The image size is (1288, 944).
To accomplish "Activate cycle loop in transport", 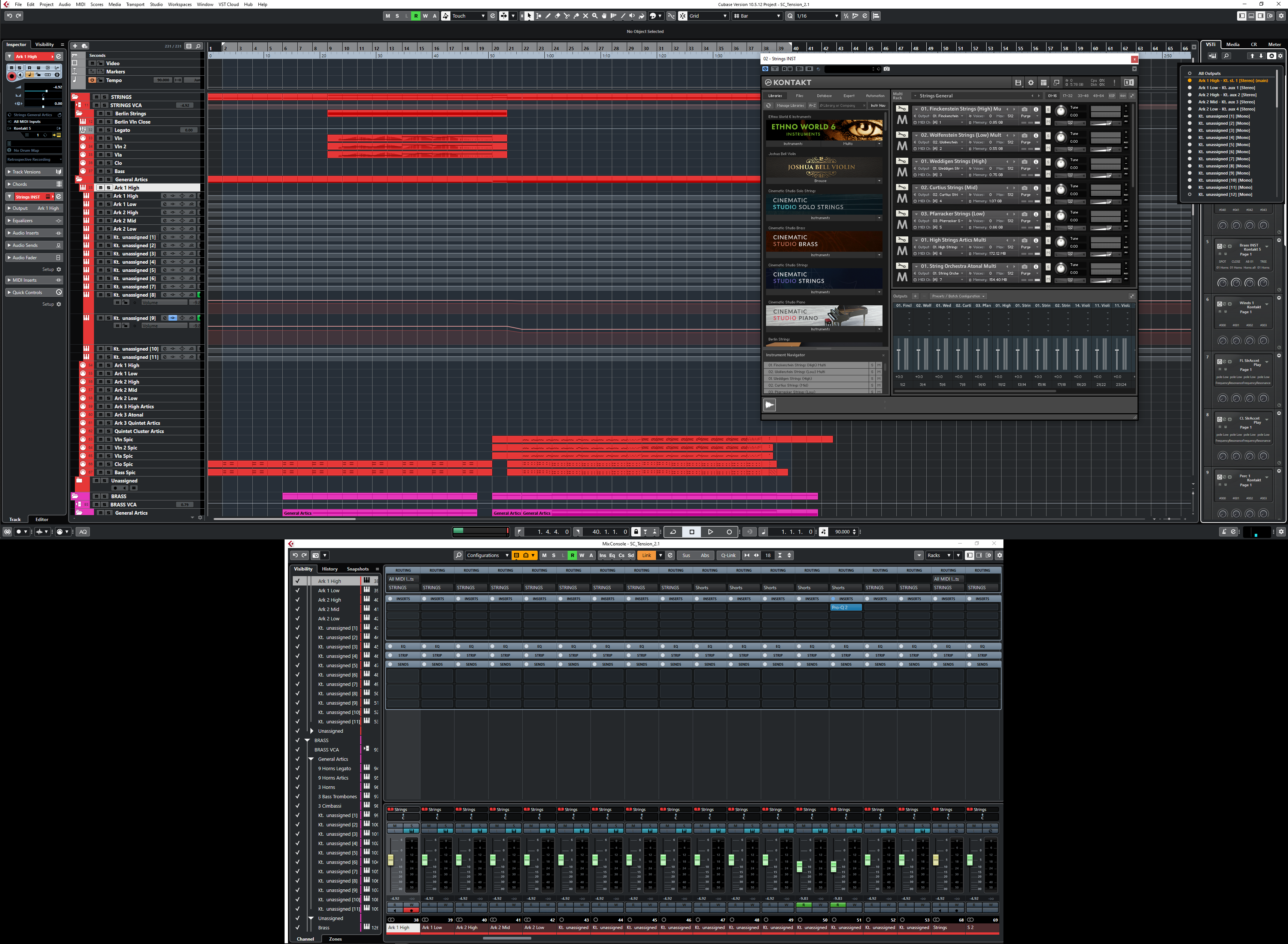I will point(673,532).
